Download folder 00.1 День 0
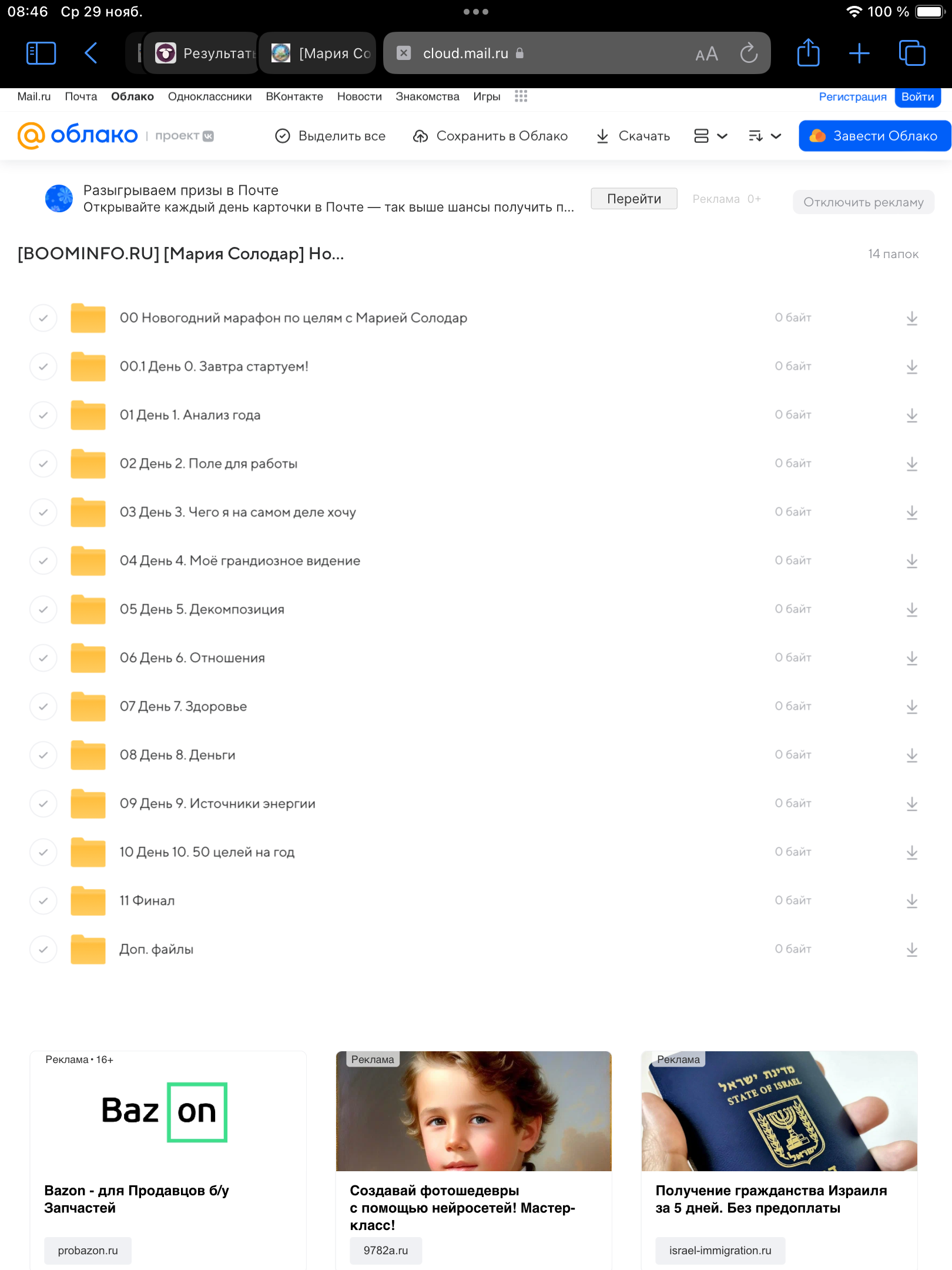Image resolution: width=952 pixels, height=1270 pixels. point(911,367)
